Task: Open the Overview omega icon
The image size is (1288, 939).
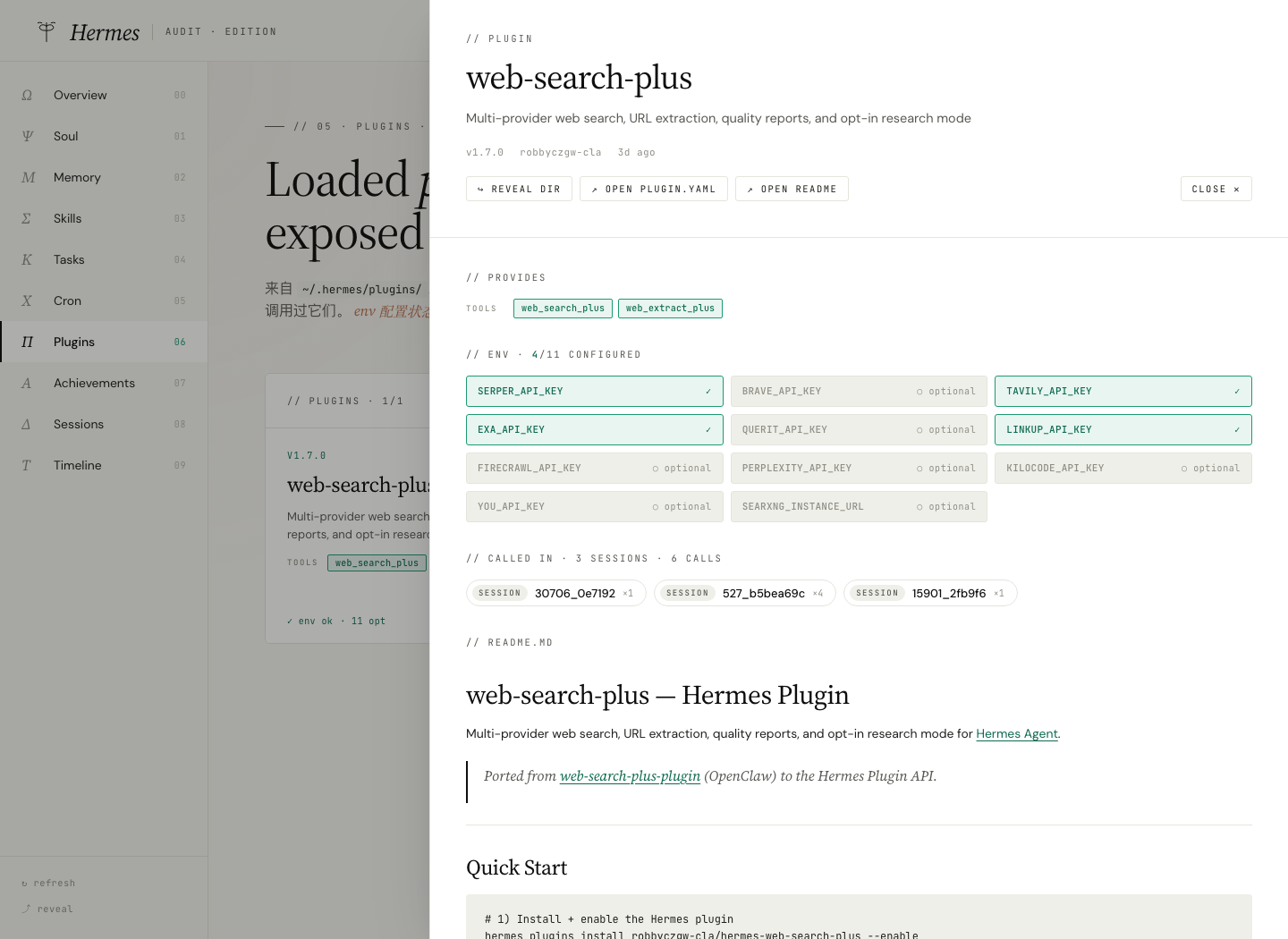Action: pos(27,95)
